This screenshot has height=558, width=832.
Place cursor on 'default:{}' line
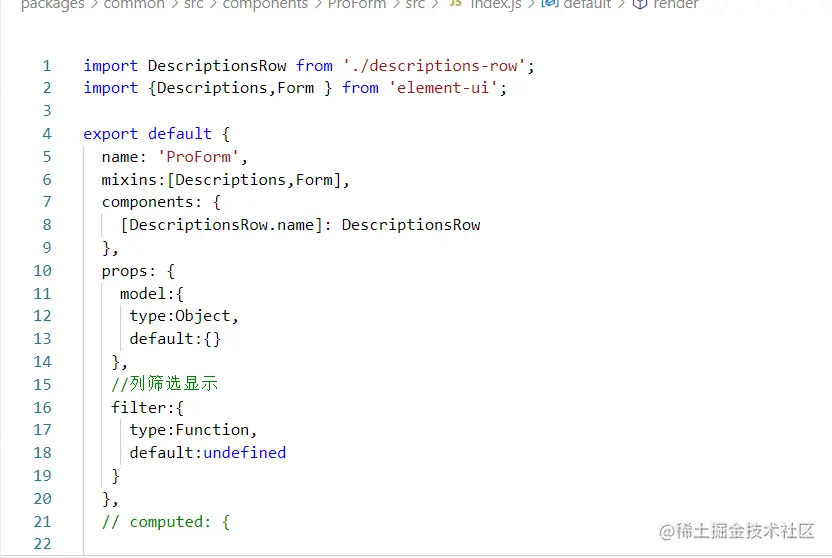point(175,339)
